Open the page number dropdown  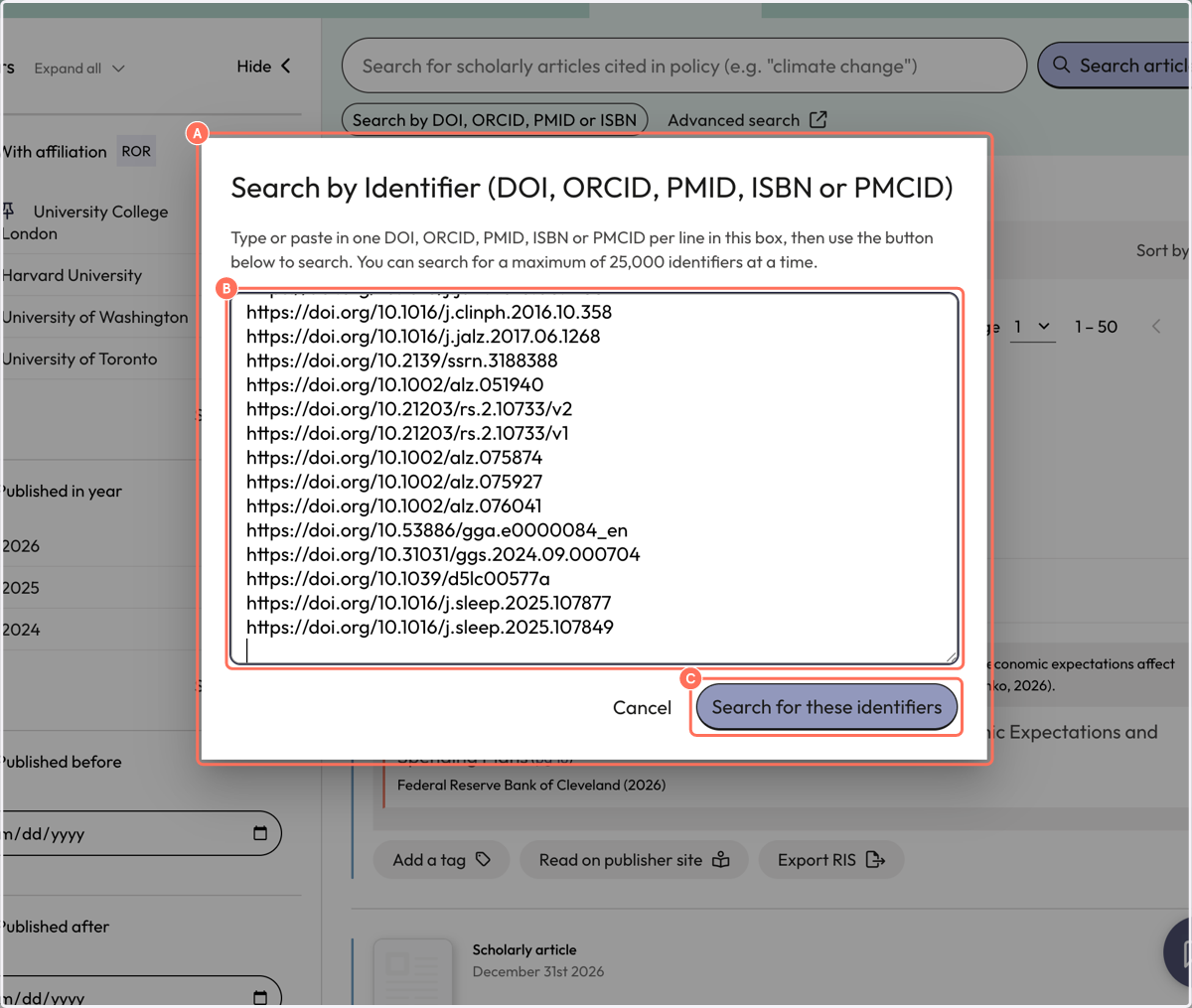[x=1033, y=327]
